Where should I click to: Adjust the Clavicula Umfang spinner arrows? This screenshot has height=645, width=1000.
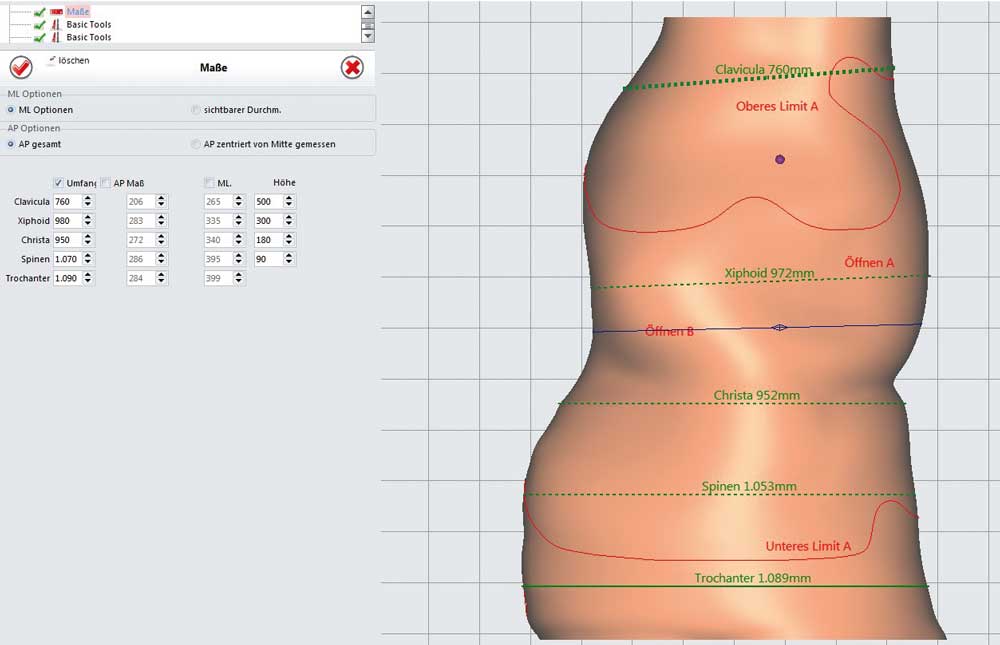(x=89, y=202)
